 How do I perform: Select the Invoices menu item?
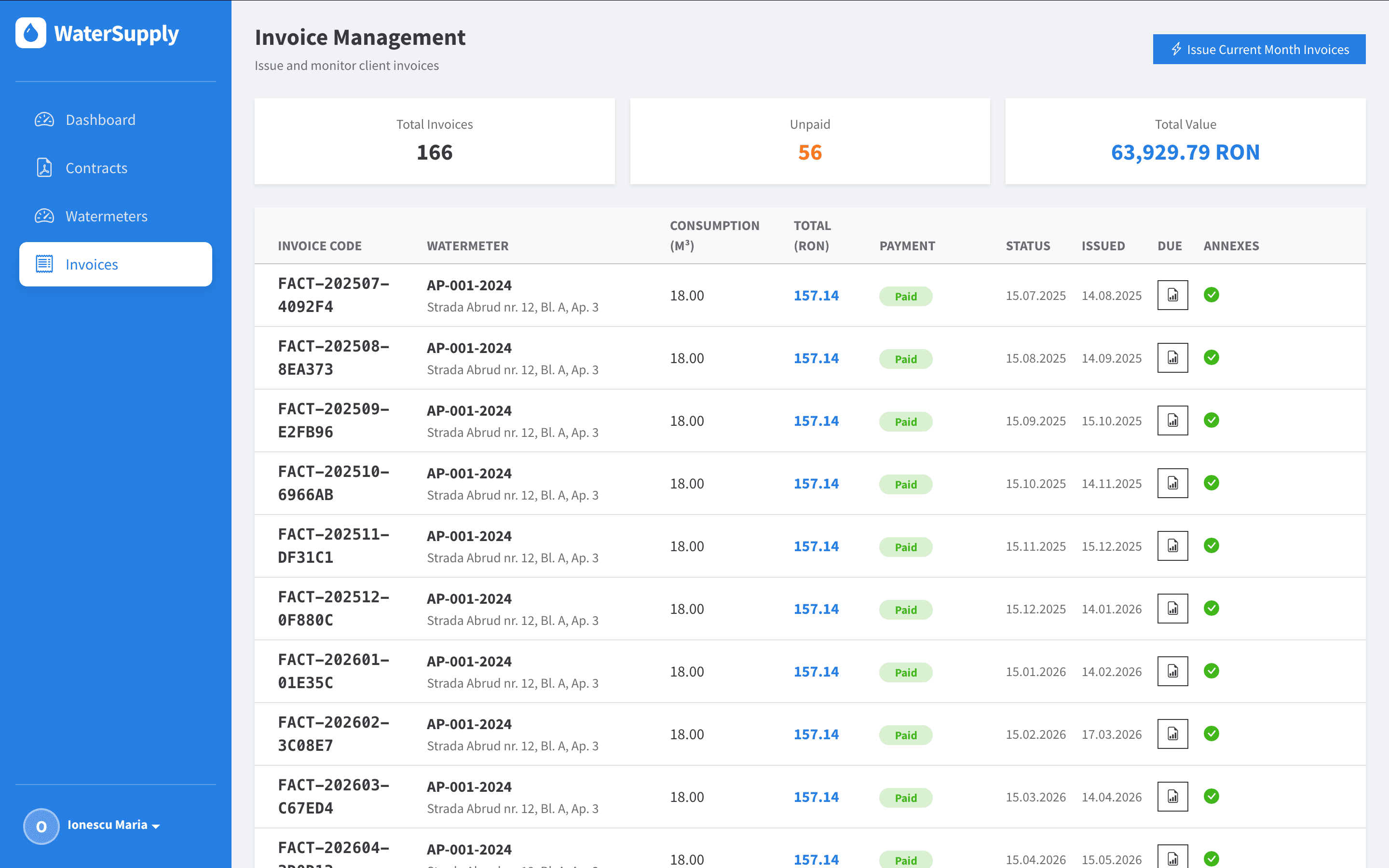pos(115,264)
